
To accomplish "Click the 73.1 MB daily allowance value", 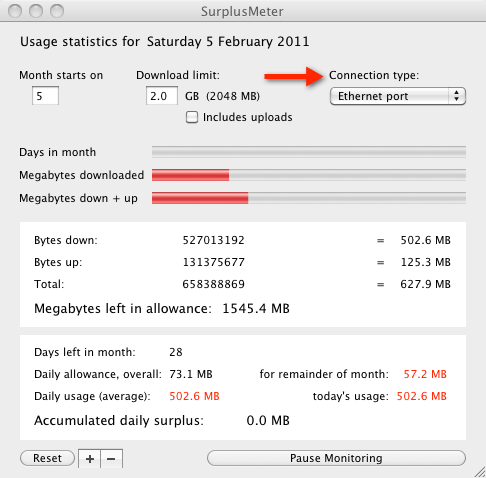I will click(x=191, y=374).
